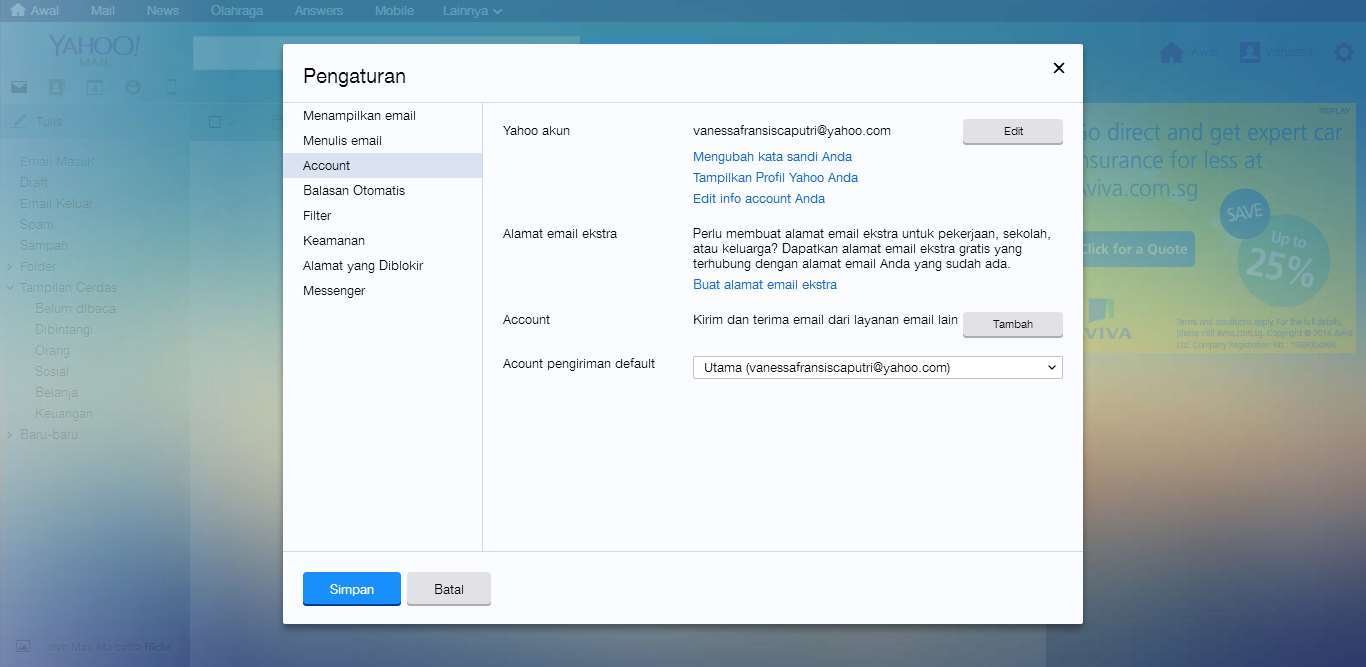The width and height of the screenshot is (1366, 667).
Task: Expand the Lainnya navigation menu
Action: pos(471,10)
